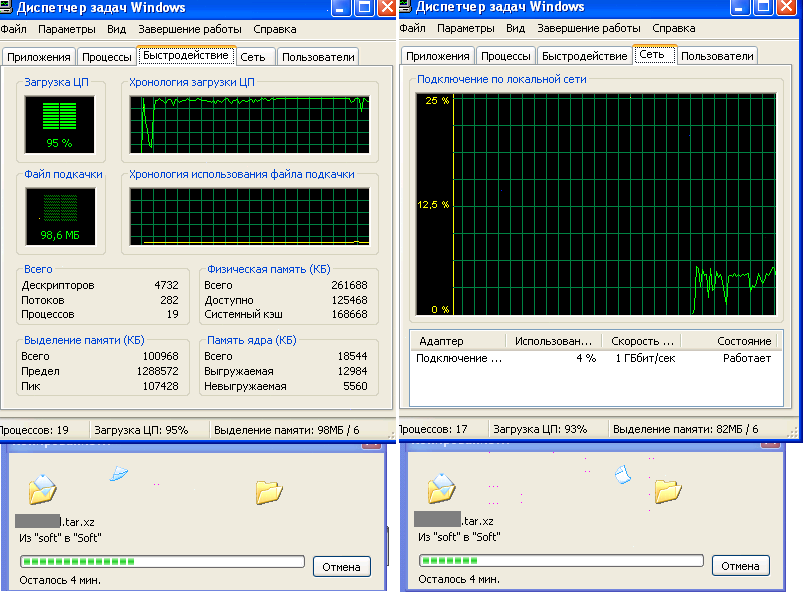Click status bar Выделение памяти: 82МБ
803x594 pixels.
pyautogui.click(x=686, y=429)
